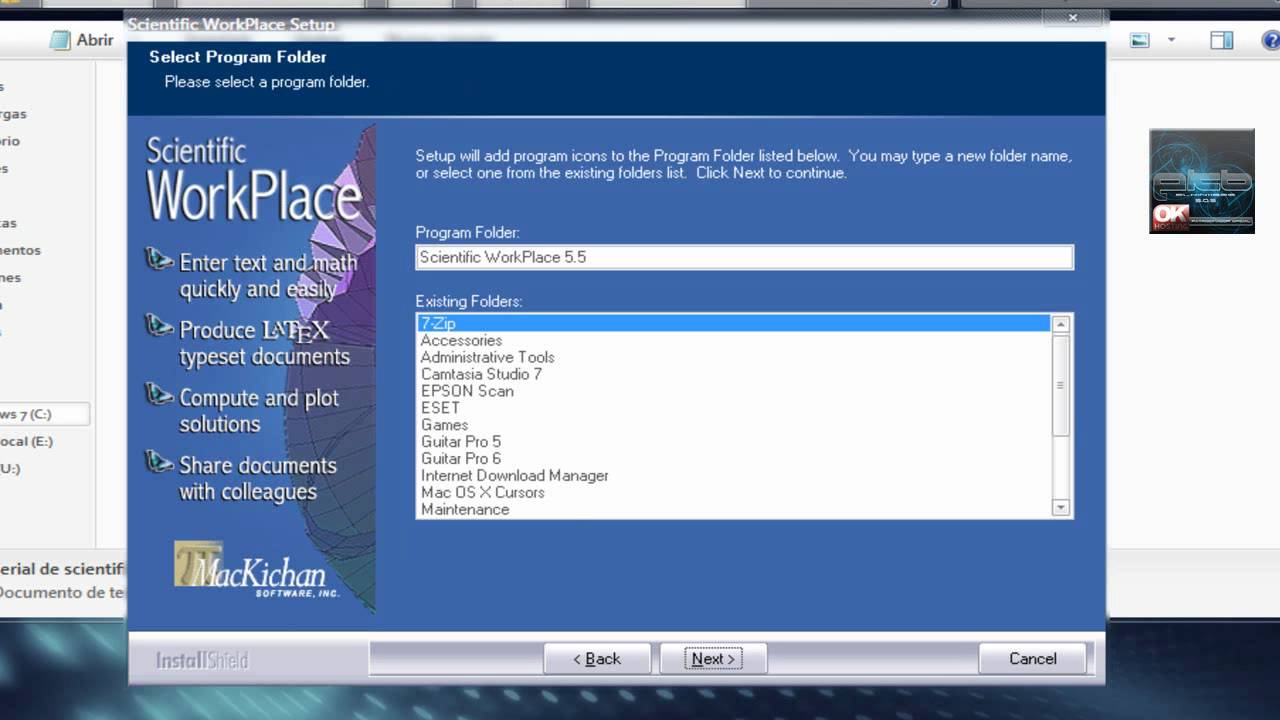The image size is (1280, 720).
Task: Click the Next button in setup
Action: tap(713, 658)
